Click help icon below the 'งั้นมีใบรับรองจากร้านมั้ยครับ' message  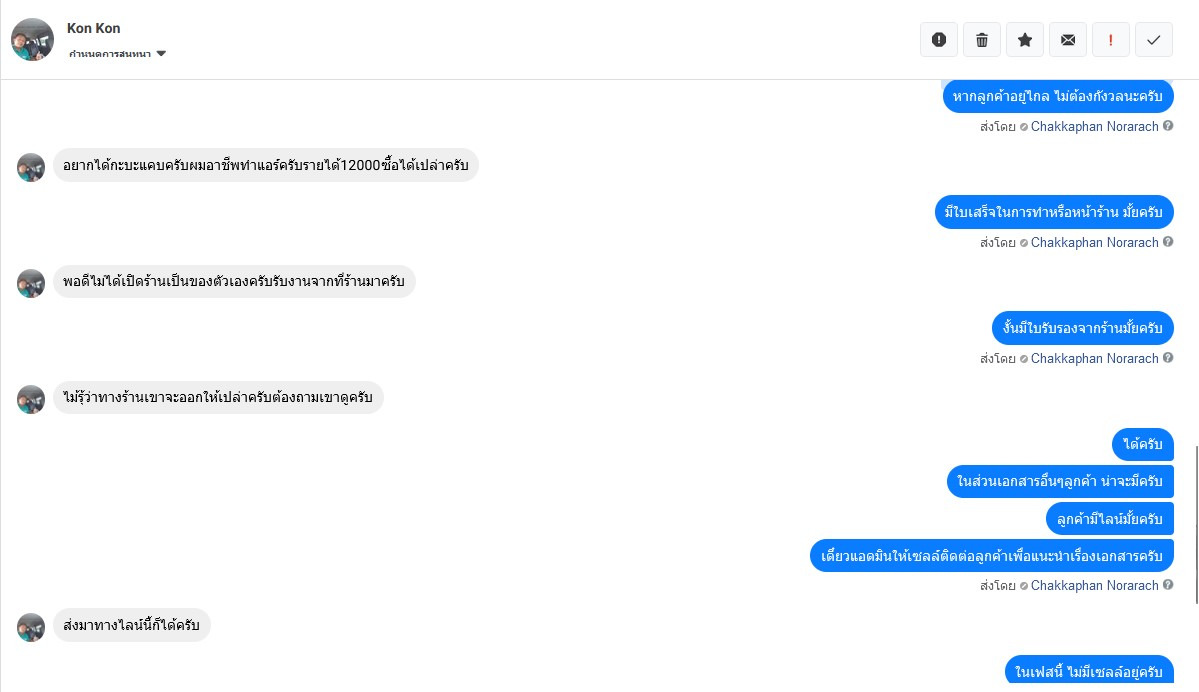click(1168, 359)
